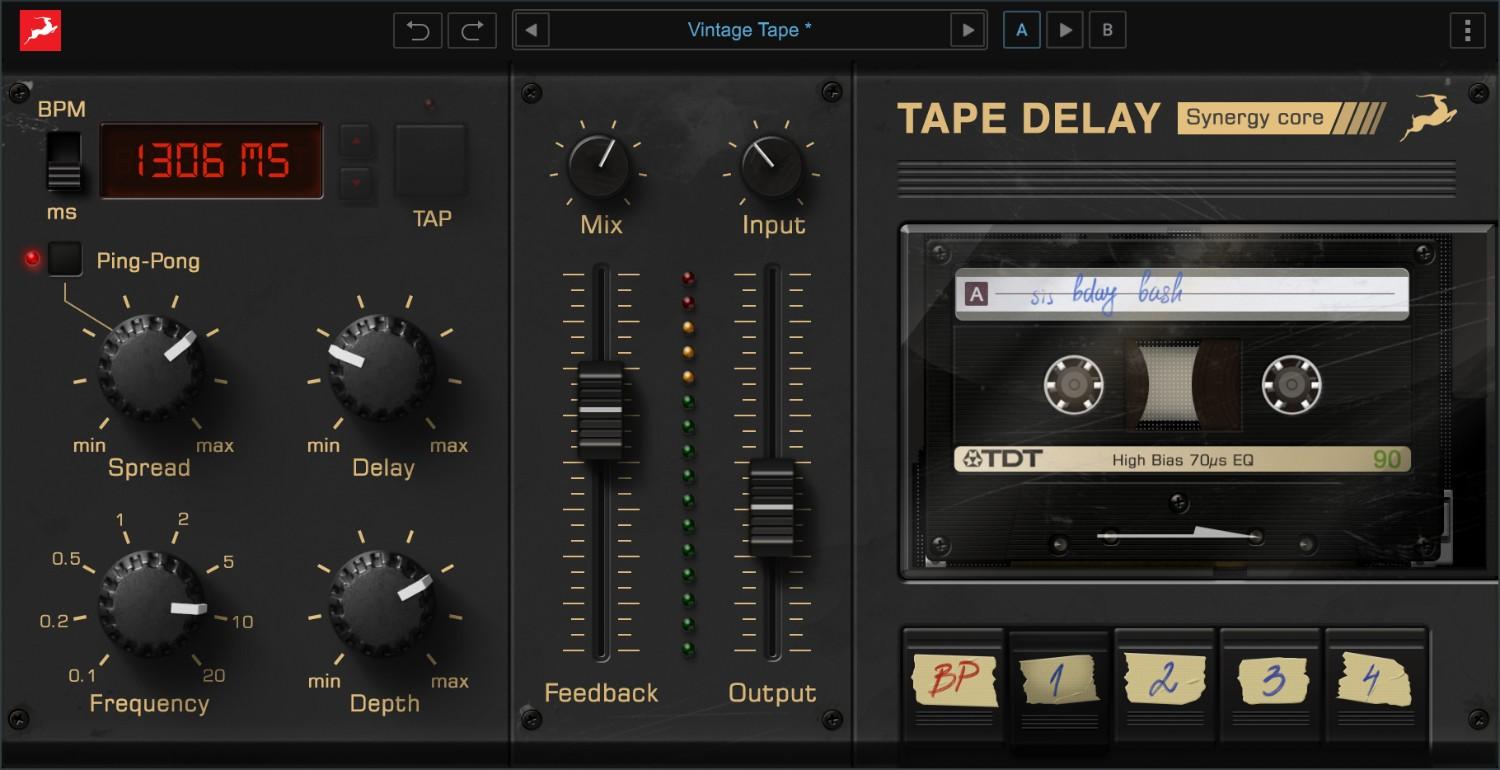Select next preset with right arrow
1500x770 pixels.
(968, 30)
